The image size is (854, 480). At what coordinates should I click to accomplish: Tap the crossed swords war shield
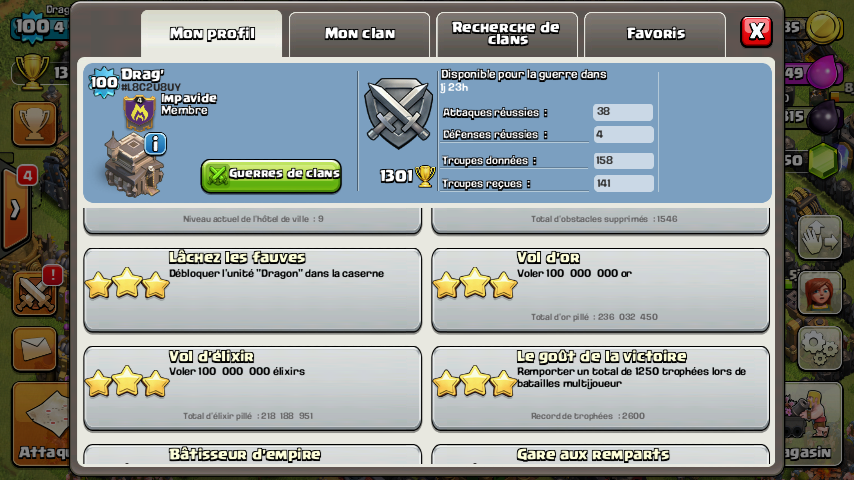coord(398,113)
